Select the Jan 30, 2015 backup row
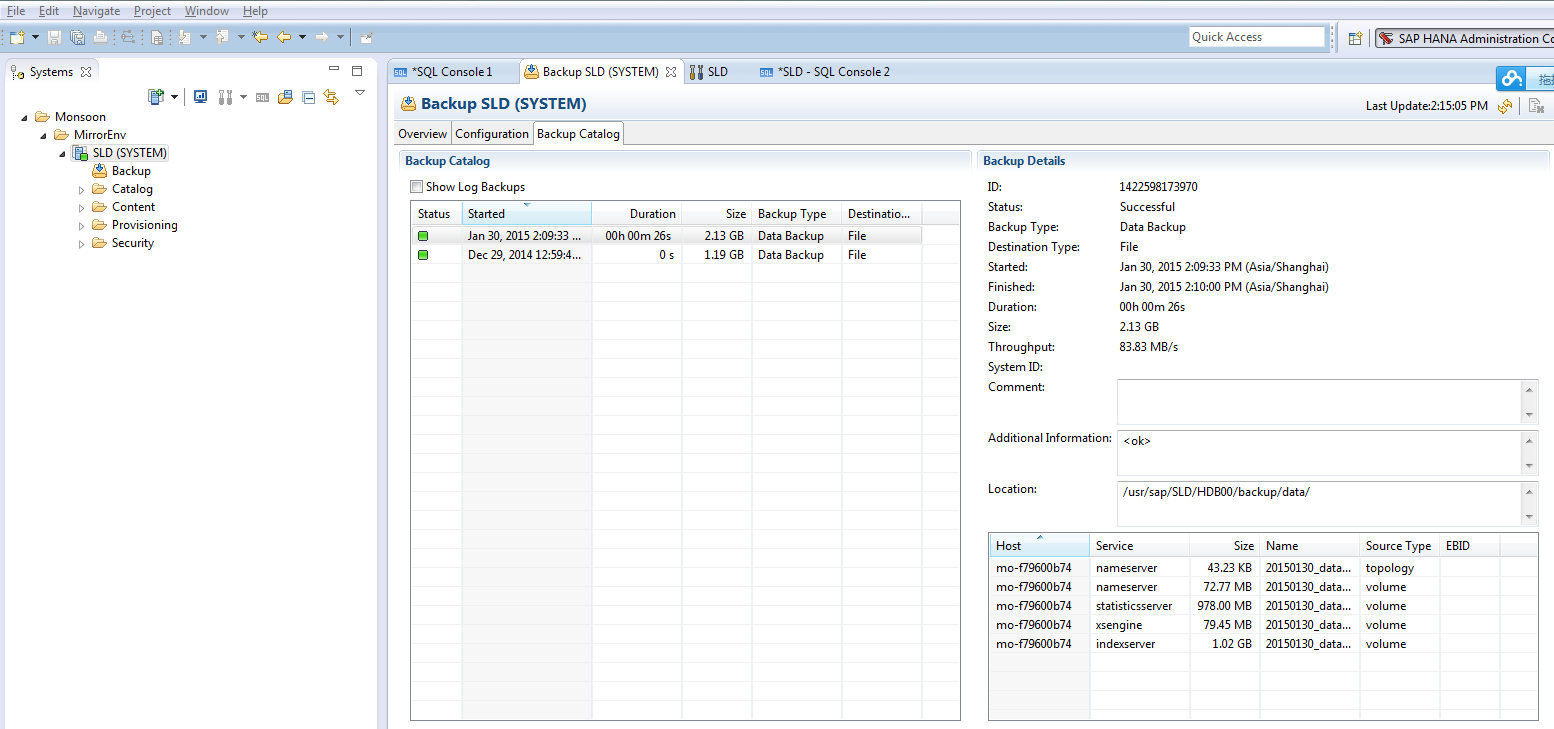Image resolution: width=1554 pixels, height=729 pixels. pyautogui.click(x=667, y=236)
